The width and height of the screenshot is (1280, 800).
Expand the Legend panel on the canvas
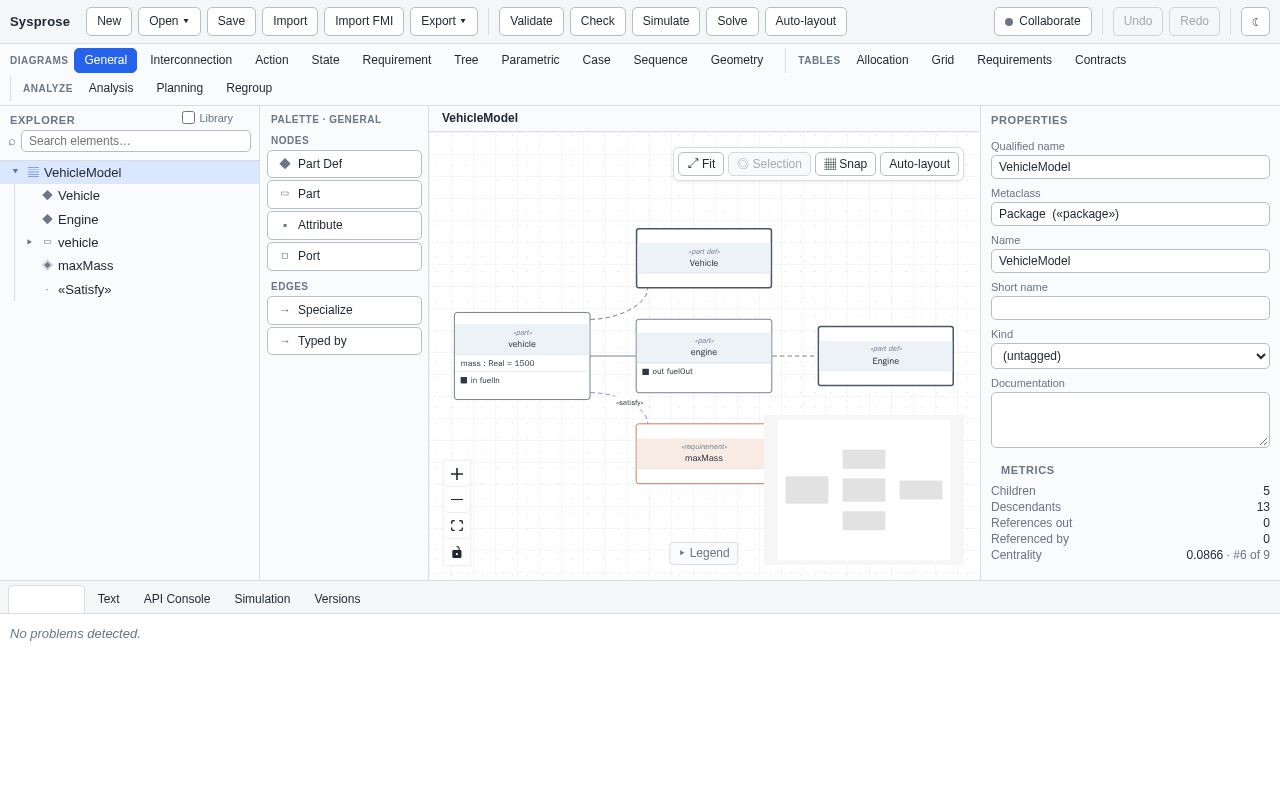tap(704, 553)
